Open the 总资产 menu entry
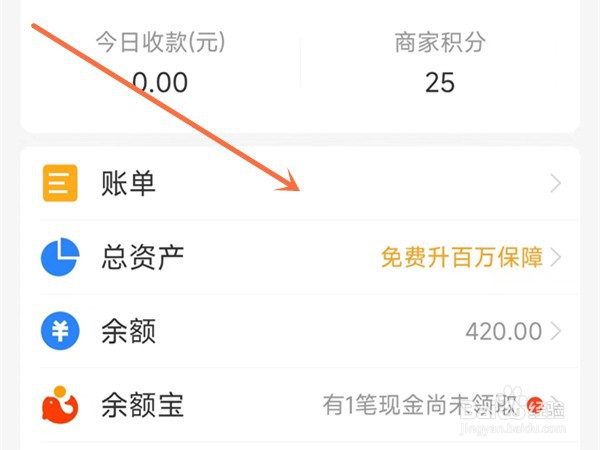This screenshot has height=450, width=600. [300, 257]
